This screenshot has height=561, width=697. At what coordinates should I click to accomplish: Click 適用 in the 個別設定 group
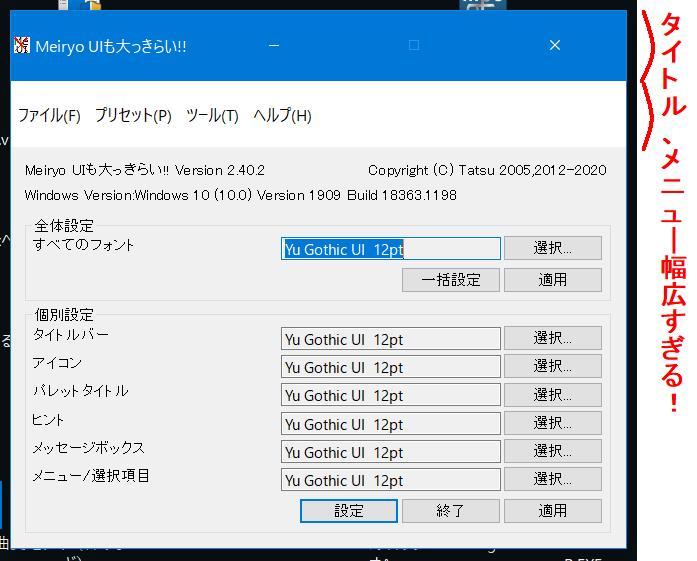(553, 511)
